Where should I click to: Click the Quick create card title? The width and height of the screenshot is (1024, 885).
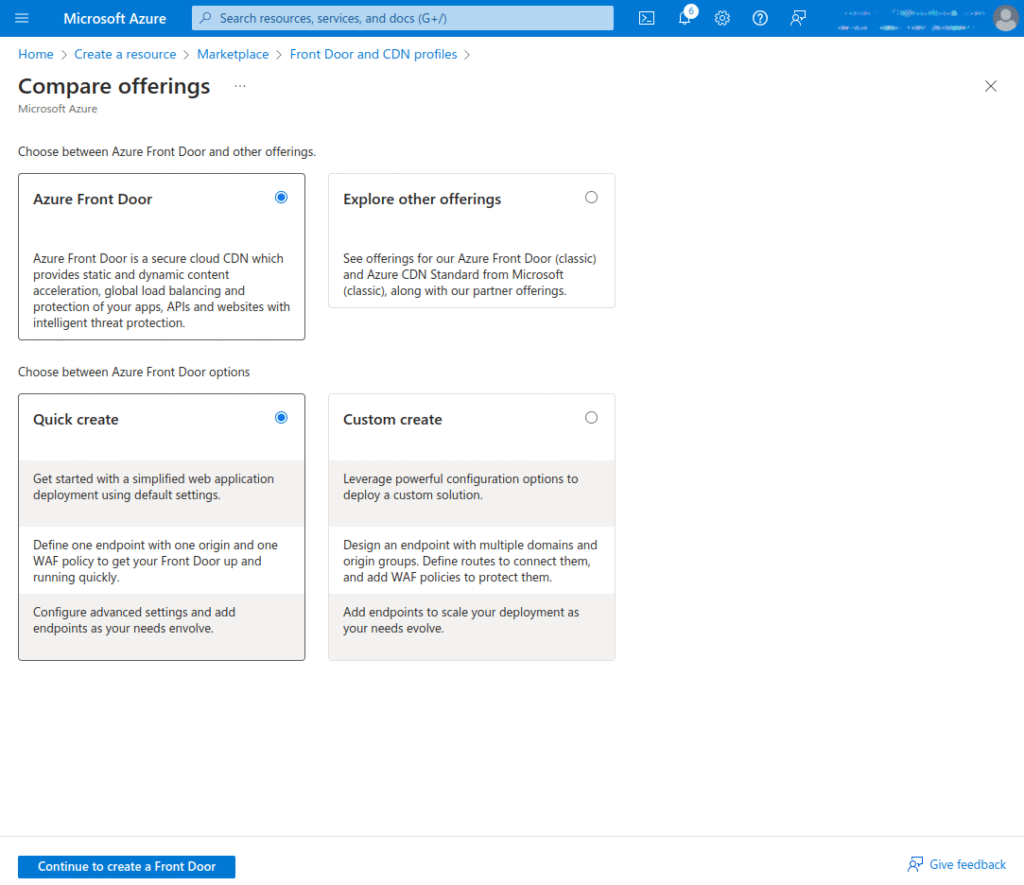pos(76,419)
